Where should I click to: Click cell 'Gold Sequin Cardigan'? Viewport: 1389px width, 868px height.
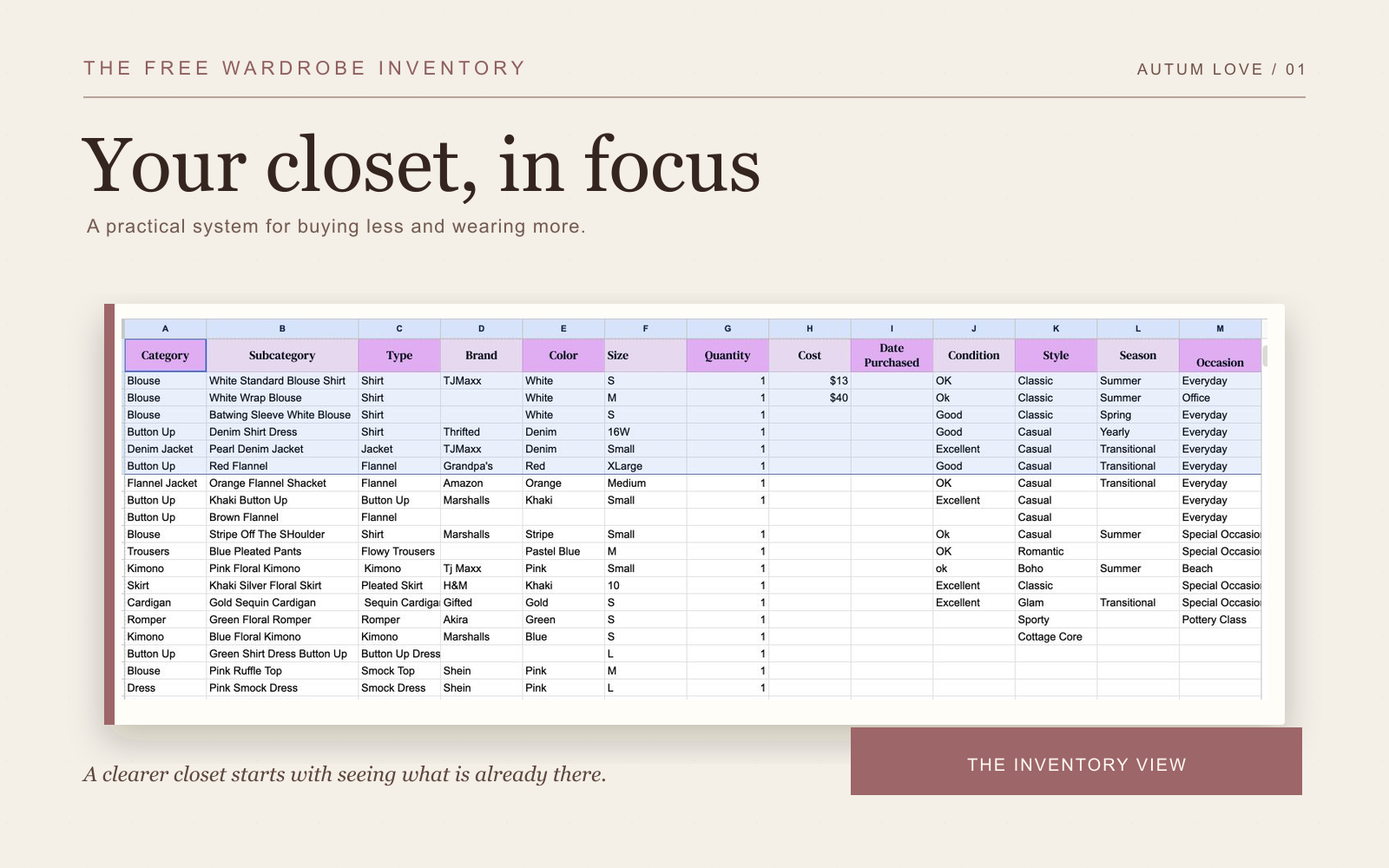click(282, 602)
